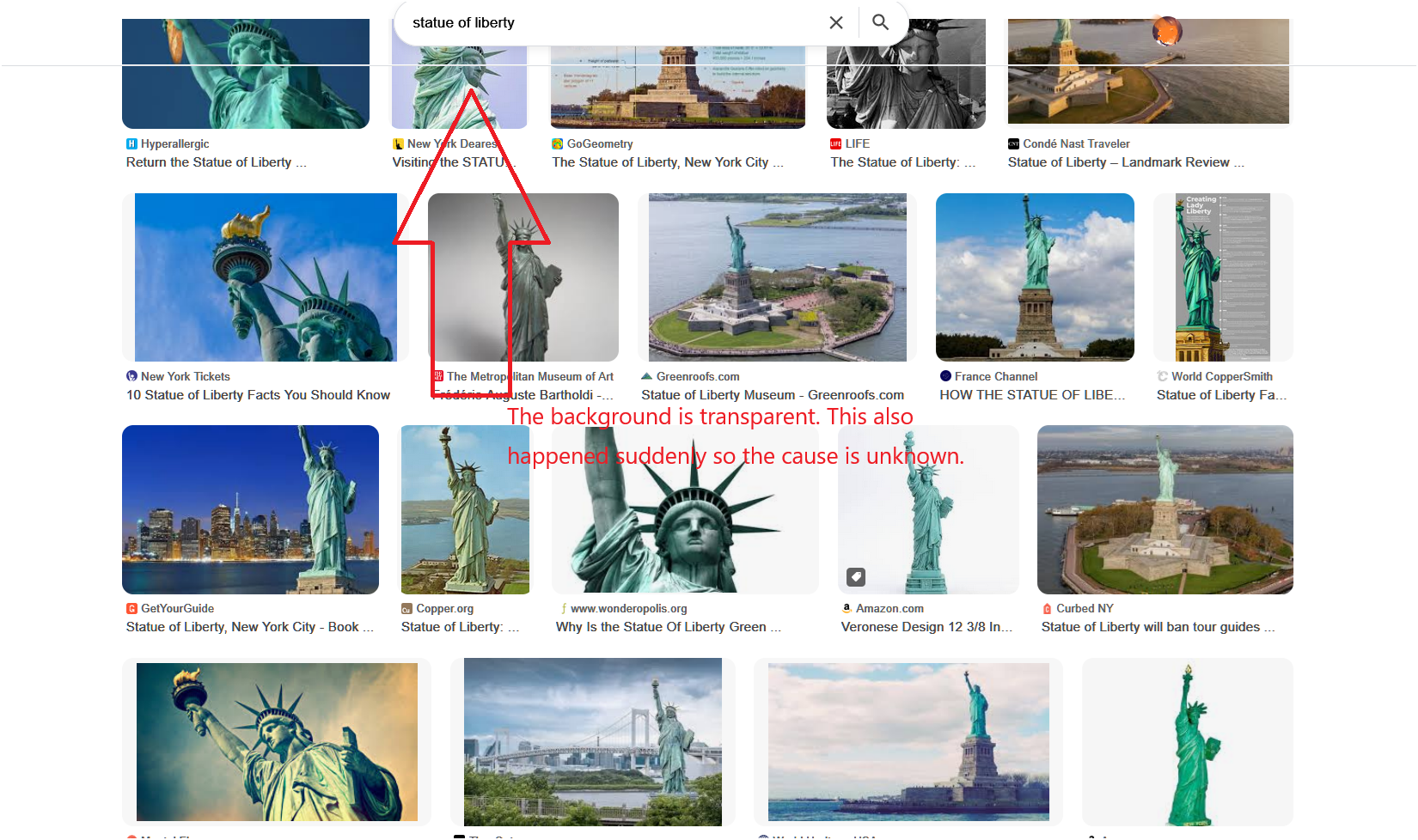Click the GetYourGuide favicon
Viewport: 1418px width, 840px height.
(131, 608)
